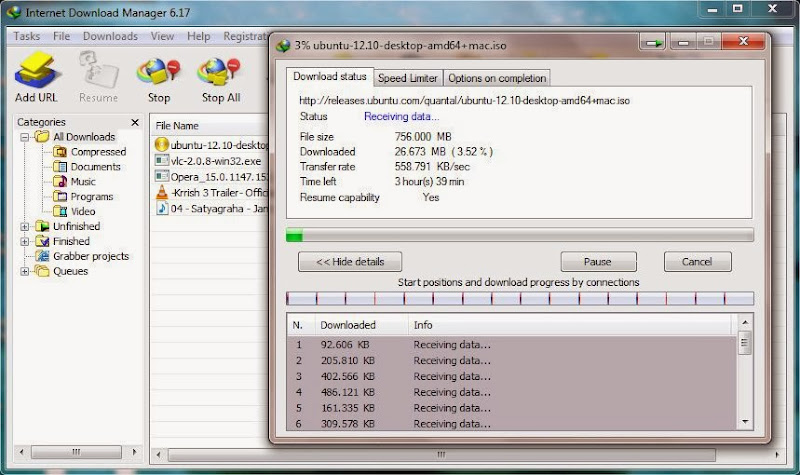
Task: Select the Compressed category icon
Action: pyautogui.click(x=60, y=152)
